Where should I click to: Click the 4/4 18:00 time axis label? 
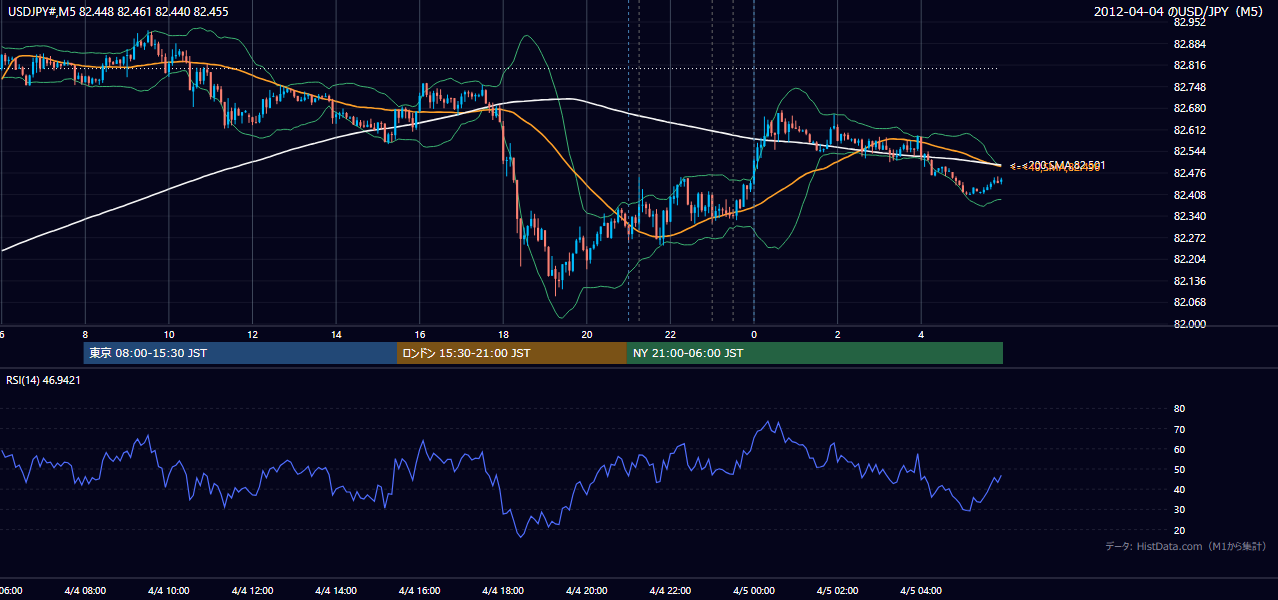[503, 590]
